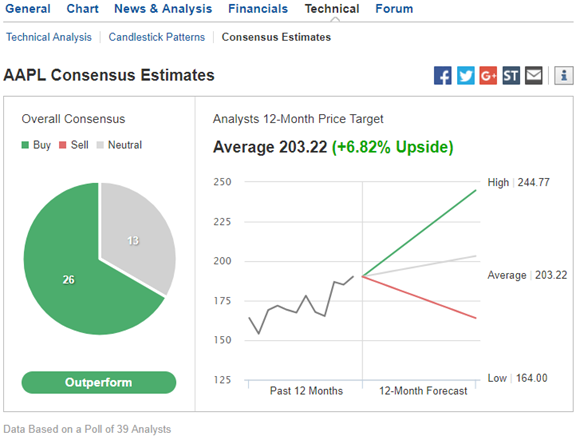Click Analysts 12-Month Price Target heading

pyautogui.click(x=298, y=119)
